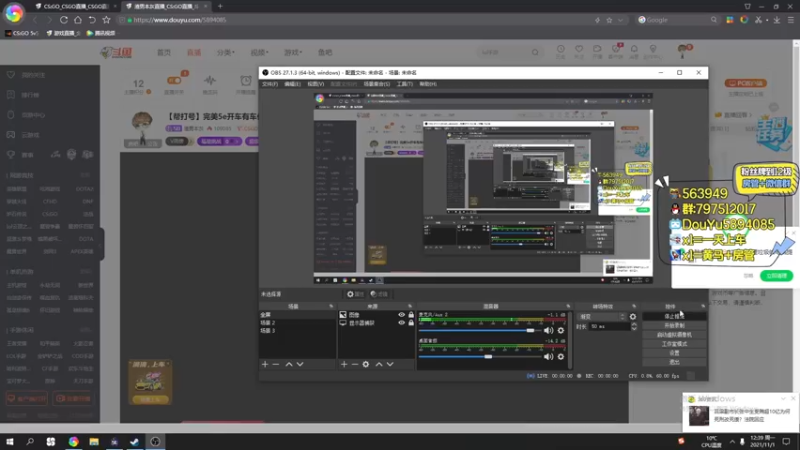Open a new browser tab
The height and width of the screenshot is (450, 800).
pyautogui.click(x=220, y=6)
